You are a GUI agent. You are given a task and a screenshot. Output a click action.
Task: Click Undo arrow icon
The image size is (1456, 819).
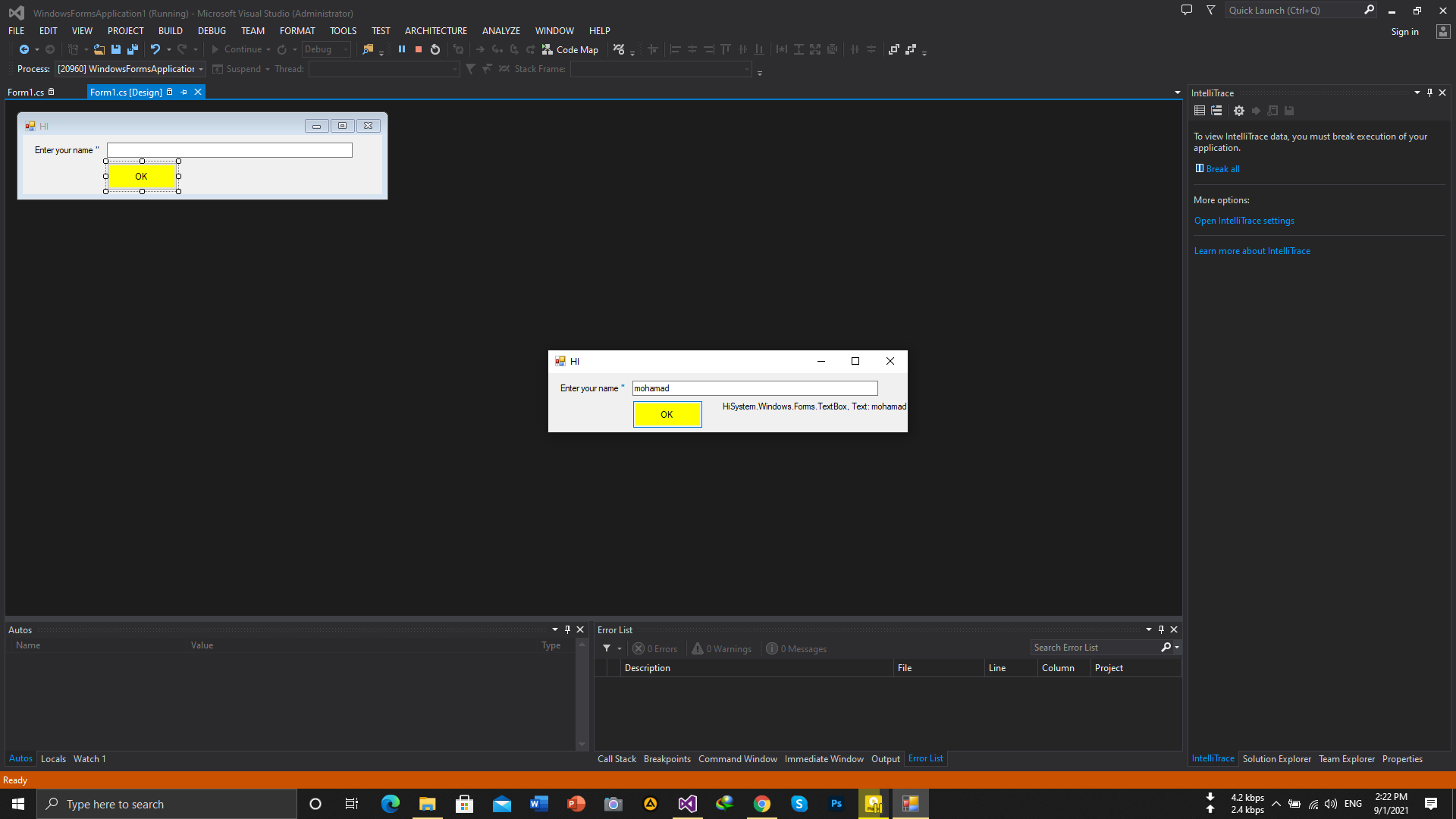(155, 49)
